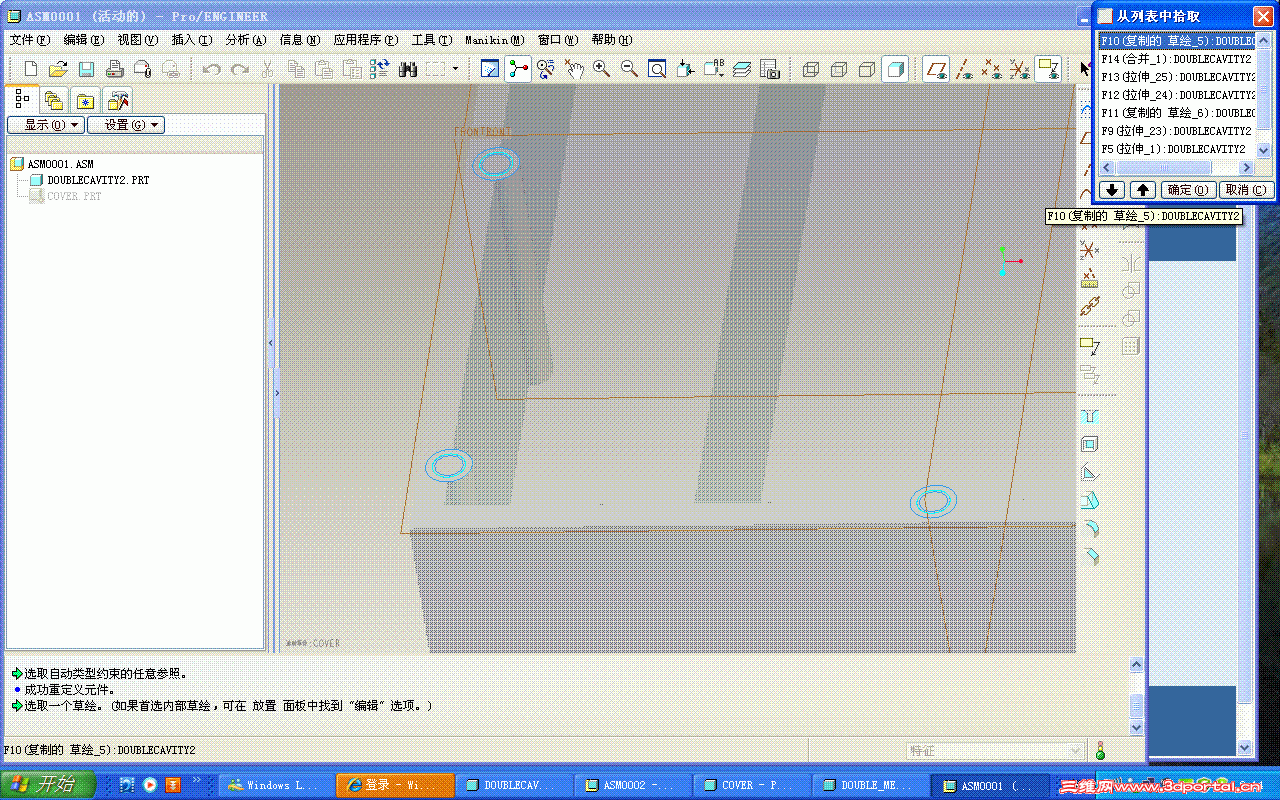Screen dimensions: 1280x800
Task: Open a file using the folder icon
Action: pyautogui.click(x=58, y=69)
